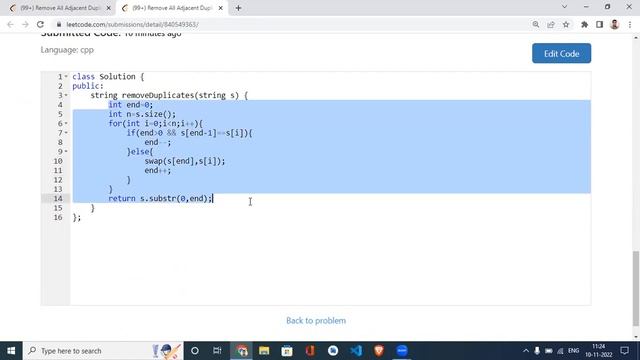Open the zoom magnifier icon in address bar
Viewport: 640px width, 360px height.
coord(536,24)
